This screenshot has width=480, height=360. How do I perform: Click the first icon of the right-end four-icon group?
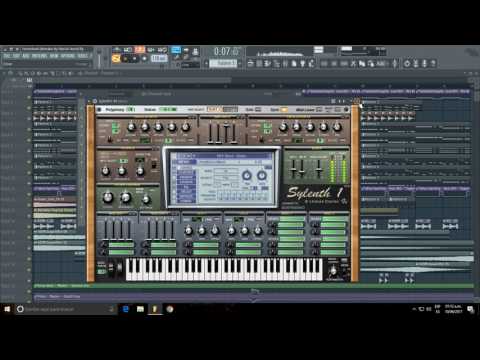coord(407,63)
